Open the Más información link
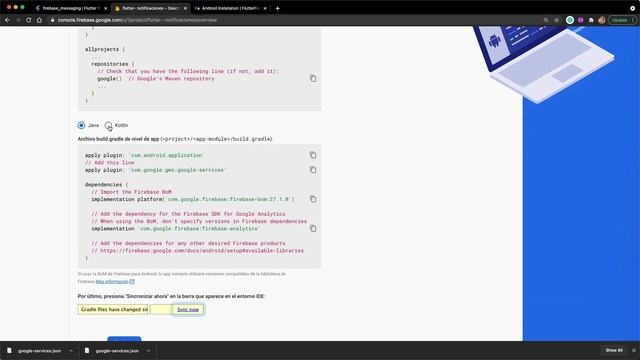This screenshot has width=640, height=360. [112, 282]
